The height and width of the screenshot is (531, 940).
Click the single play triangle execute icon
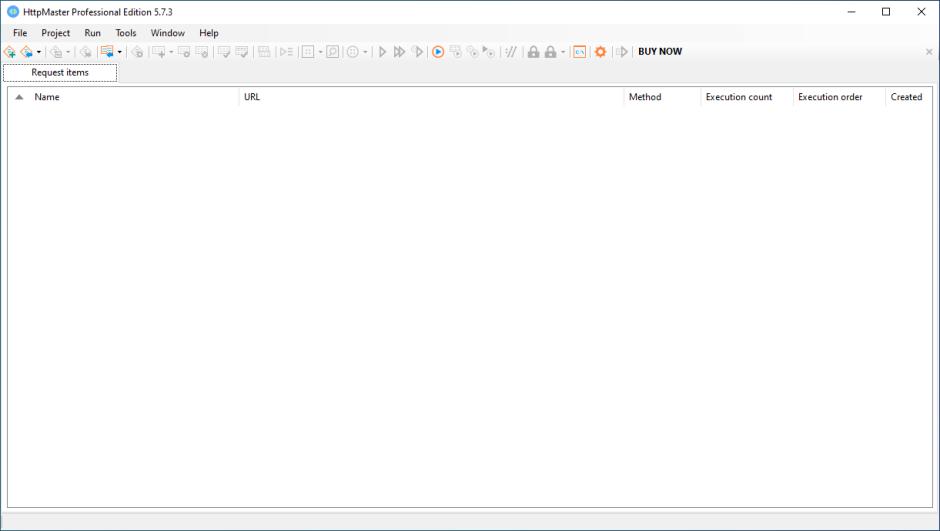[382, 52]
